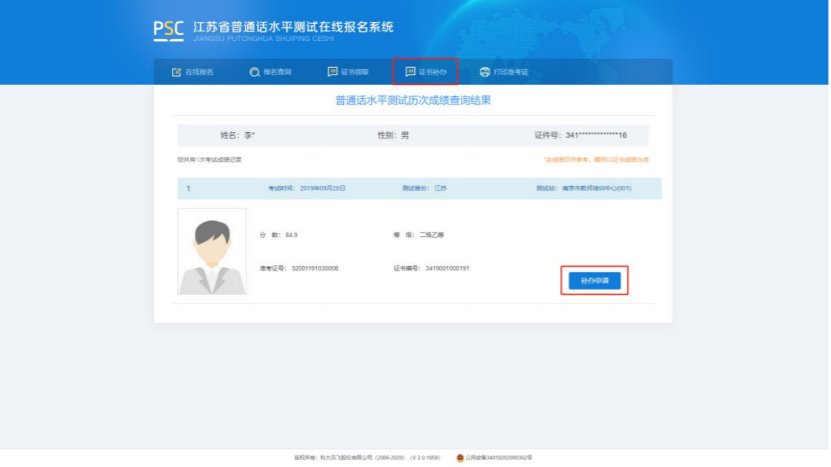The width and height of the screenshot is (831, 467).
Task: Click the candidate avatar photo
Action: (212, 251)
